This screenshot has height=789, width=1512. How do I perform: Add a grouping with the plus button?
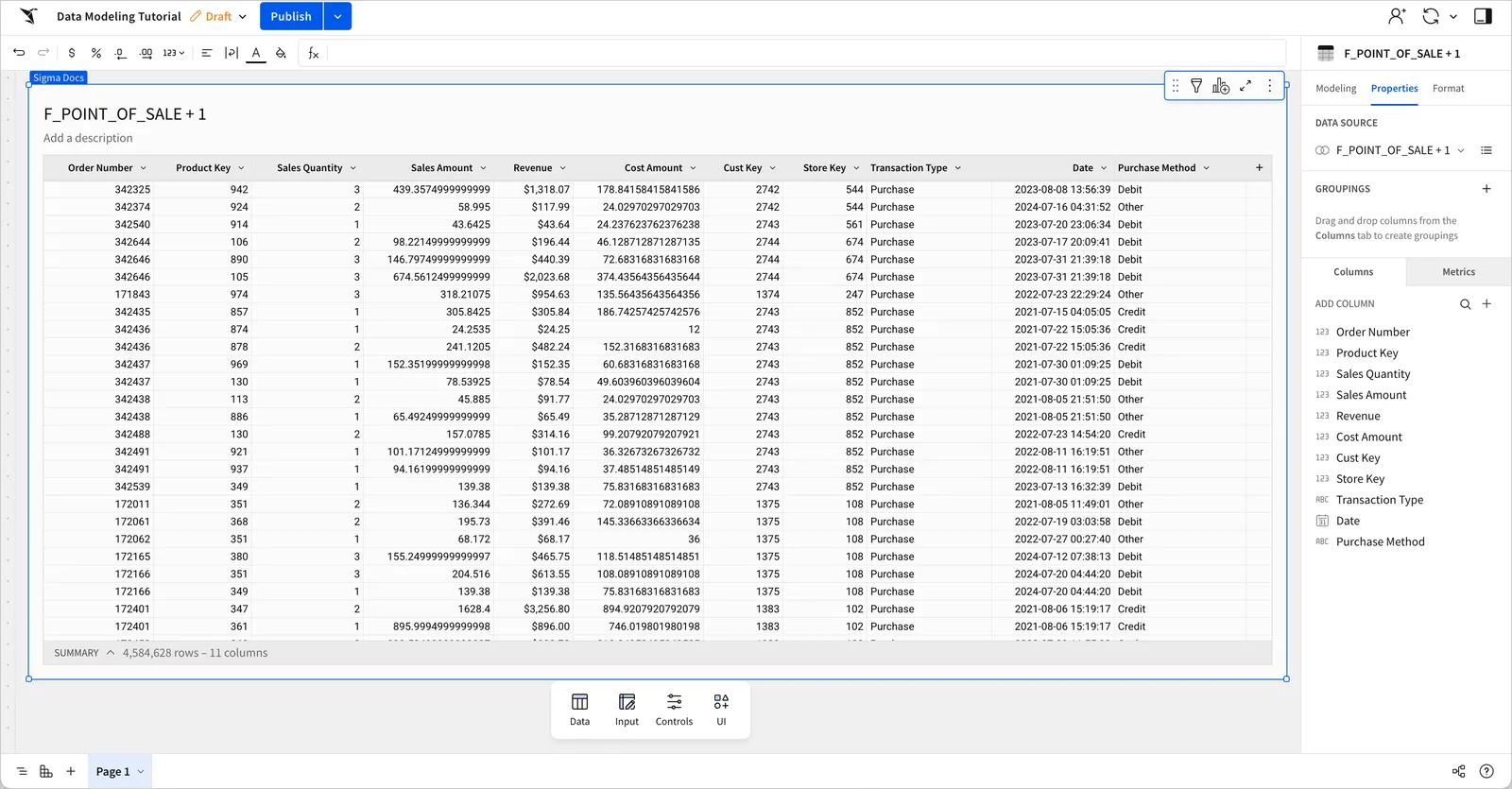[1486, 189]
